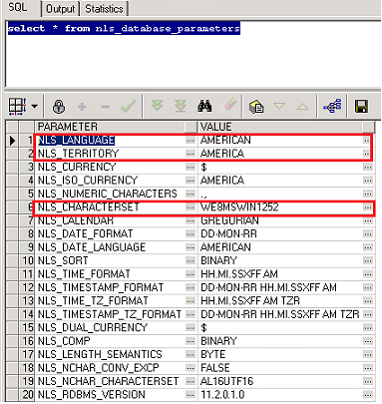This screenshot has height=404, width=382.
Task: Click in the SQL query editor area
Action: click(x=193, y=53)
